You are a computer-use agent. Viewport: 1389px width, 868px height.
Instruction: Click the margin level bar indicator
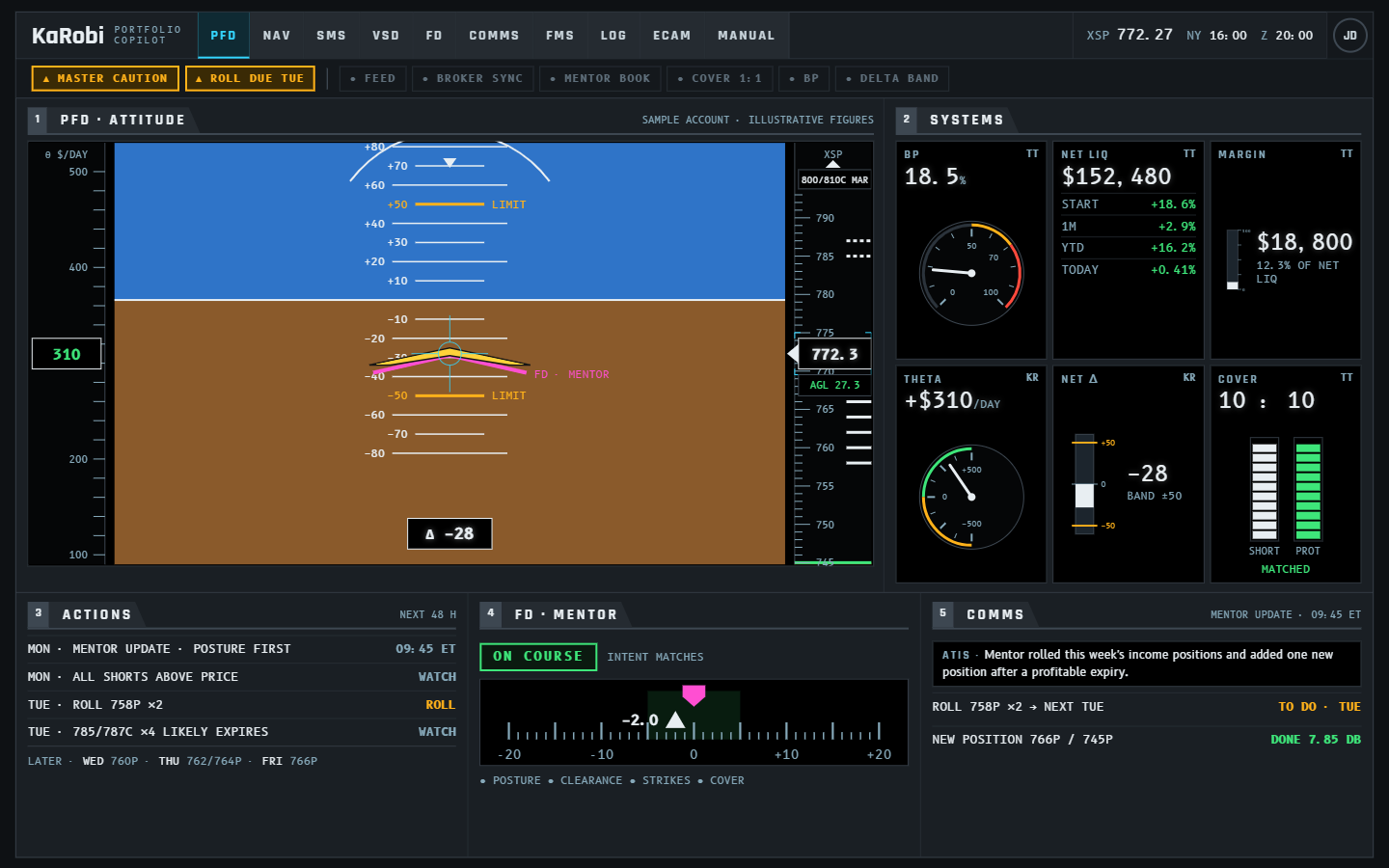pos(1232,259)
